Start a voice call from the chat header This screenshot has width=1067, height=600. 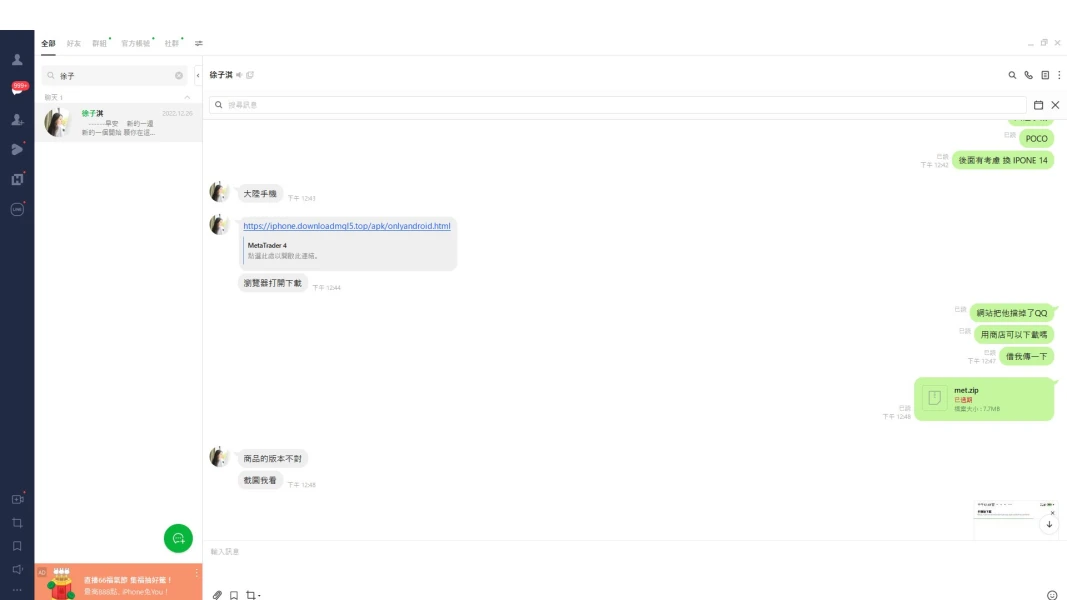(x=1027, y=74)
